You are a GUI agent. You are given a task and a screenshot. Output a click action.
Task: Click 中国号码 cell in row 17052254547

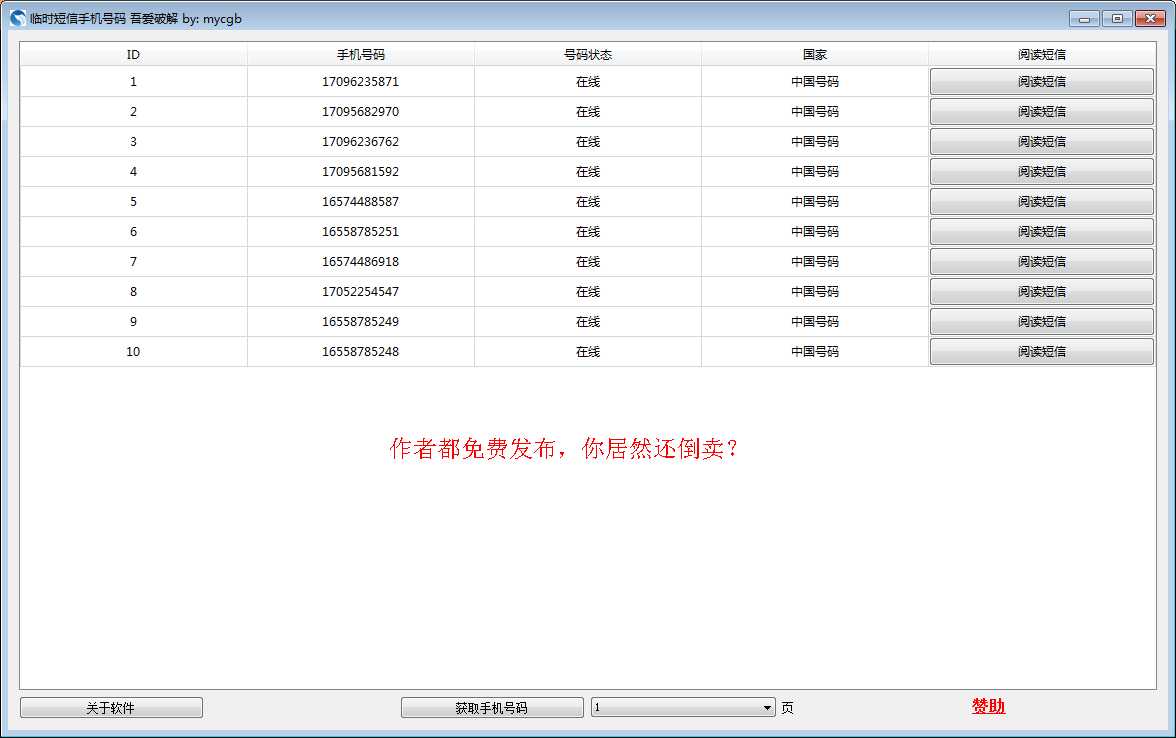coord(815,292)
